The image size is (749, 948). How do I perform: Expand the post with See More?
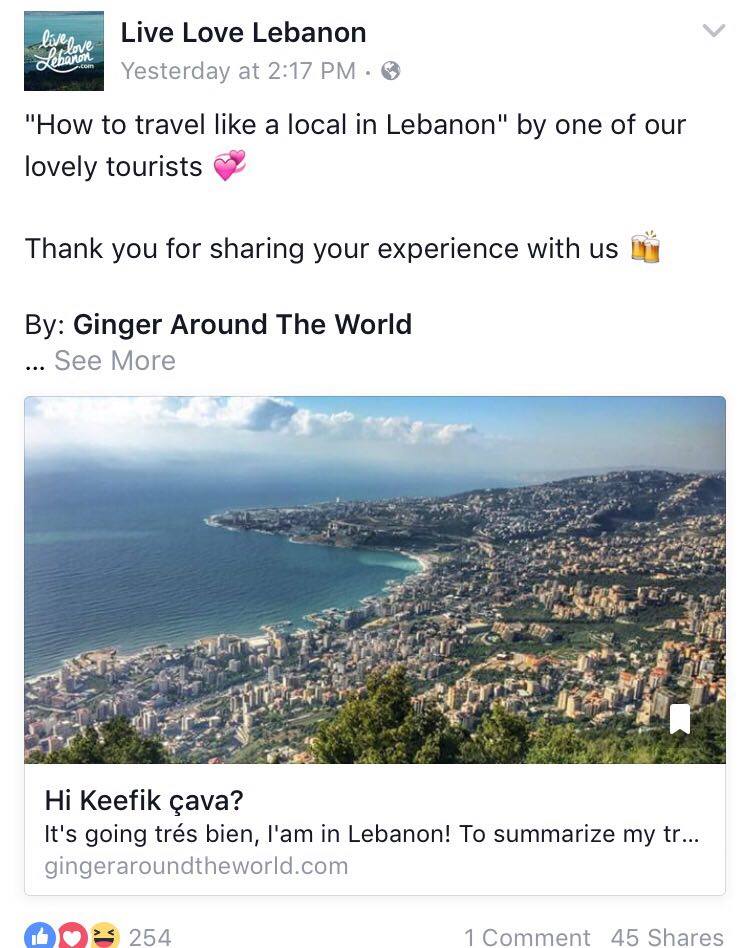[x=115, y=361]
